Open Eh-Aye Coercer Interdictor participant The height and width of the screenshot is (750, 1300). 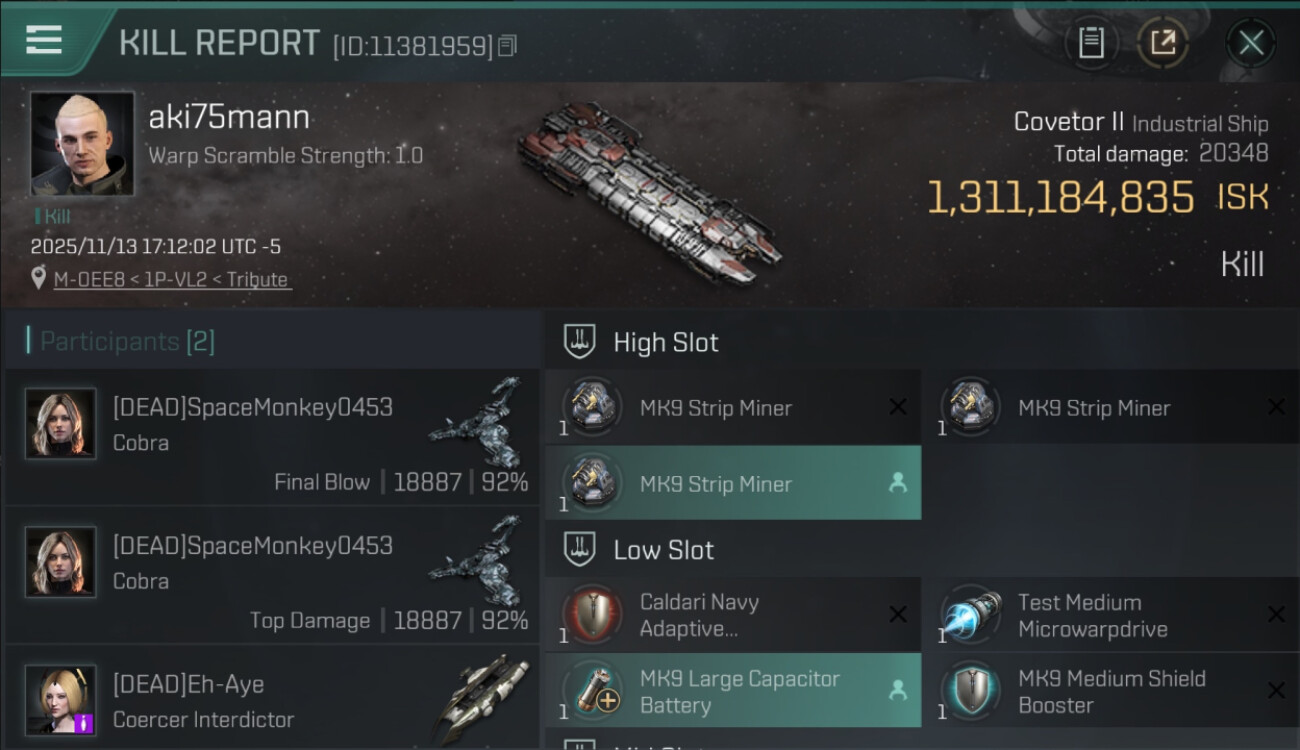[x=272, y=698]
